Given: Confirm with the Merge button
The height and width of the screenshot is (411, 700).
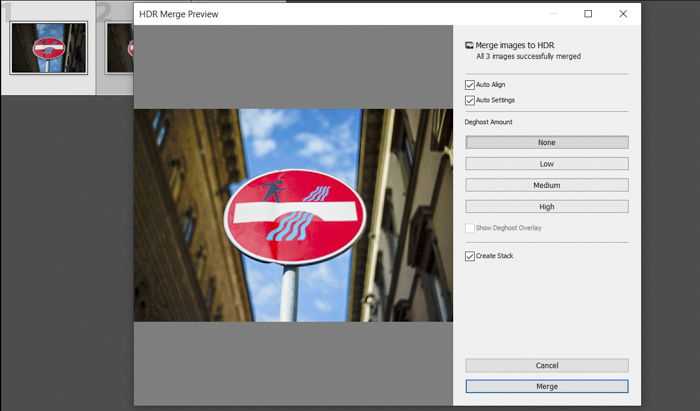Looking at the screenshot, I should point(547,386).
